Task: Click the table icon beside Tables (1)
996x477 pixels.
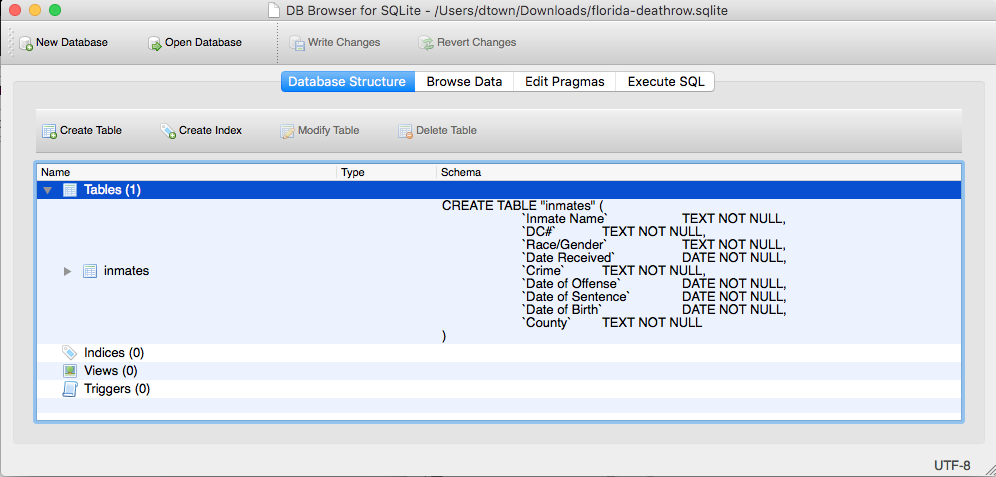Action: coord(70,190)
